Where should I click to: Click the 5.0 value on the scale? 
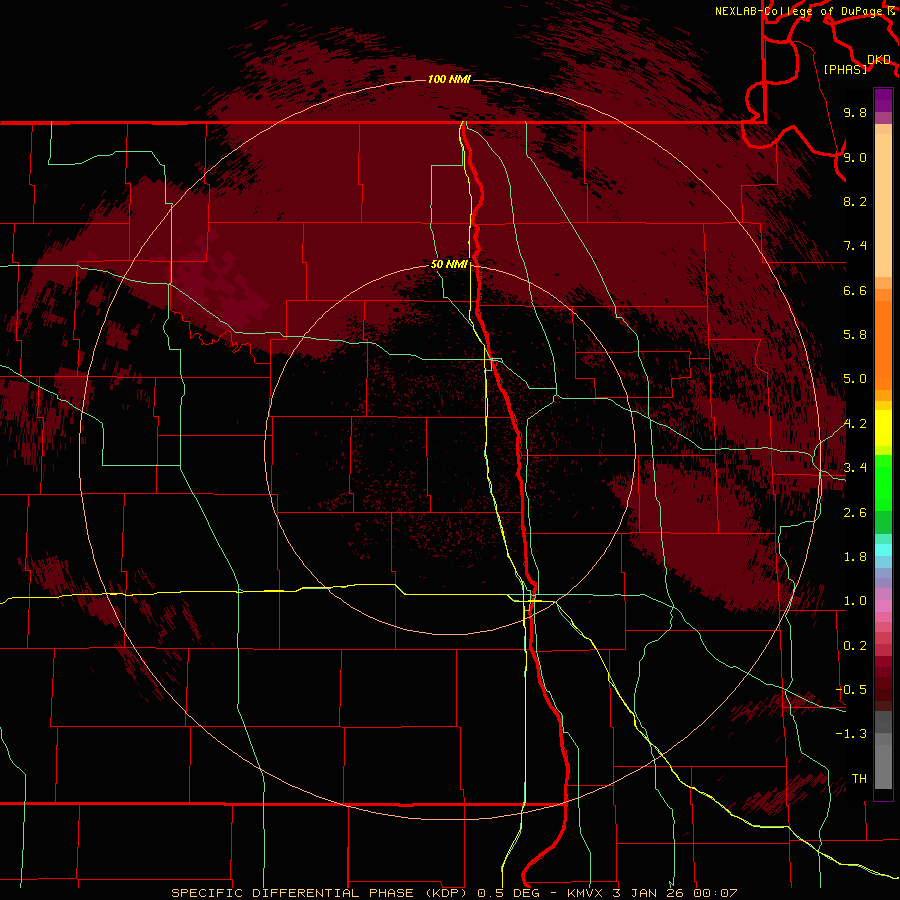pyautogui.click(x=855, y=379)
